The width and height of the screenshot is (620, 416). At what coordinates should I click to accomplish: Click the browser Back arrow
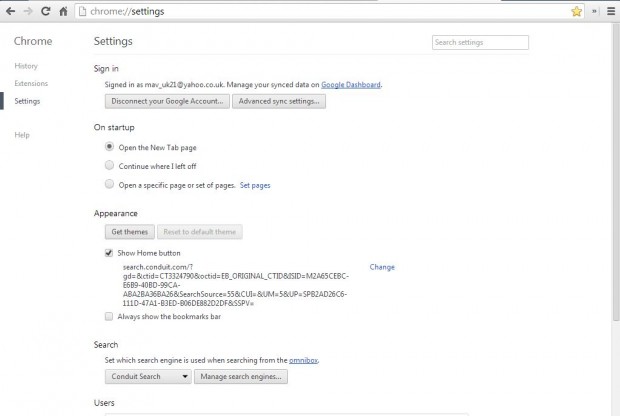11,11
